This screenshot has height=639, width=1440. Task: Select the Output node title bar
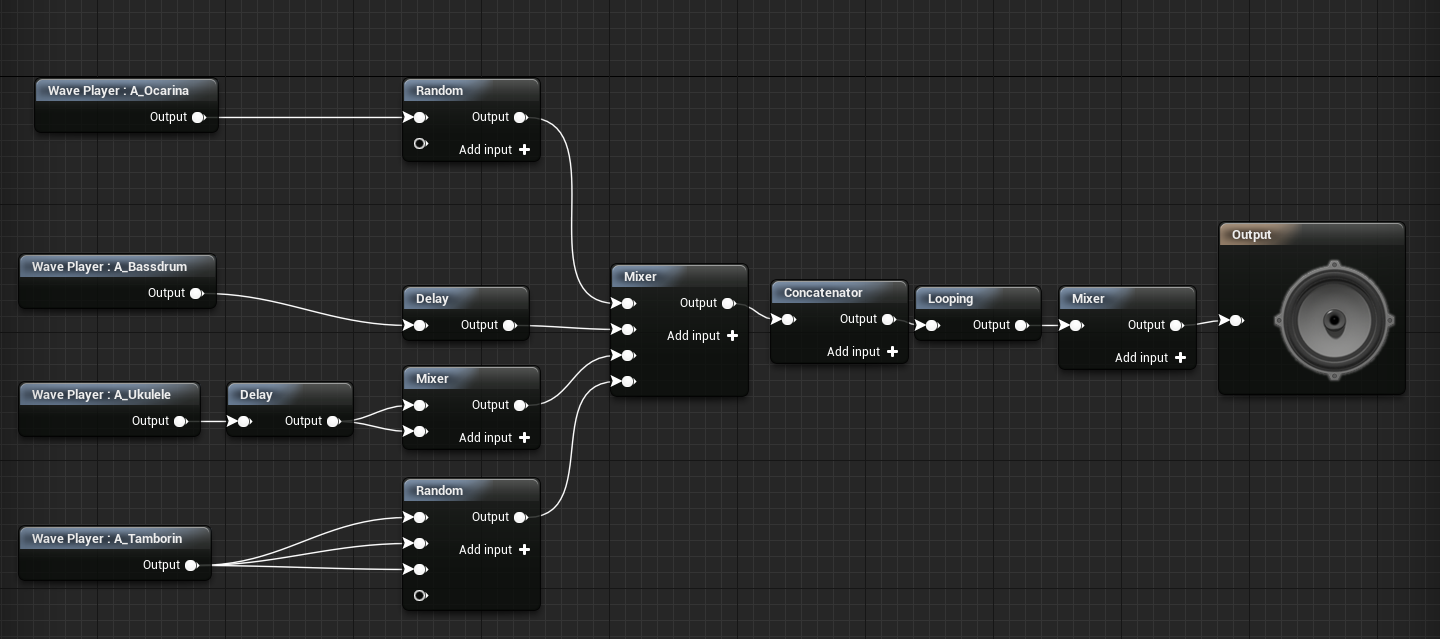tap(1312, 235)
